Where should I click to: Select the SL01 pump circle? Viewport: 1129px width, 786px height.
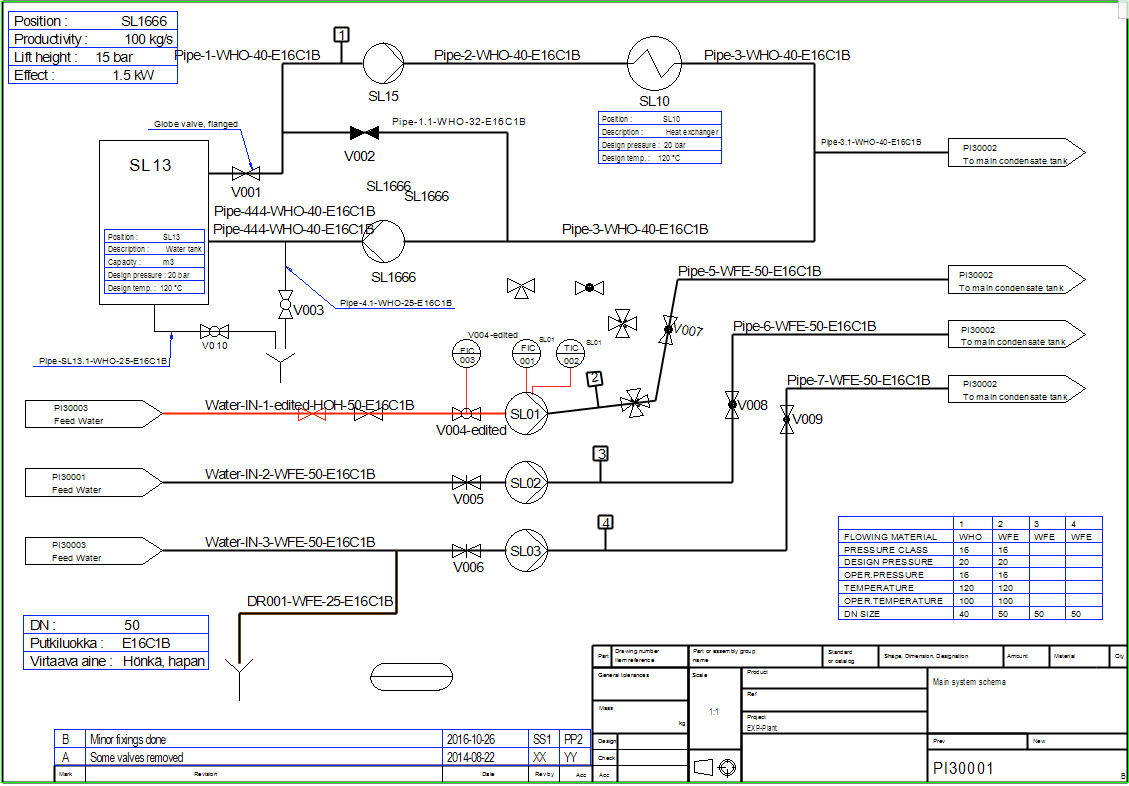[526, 413]
